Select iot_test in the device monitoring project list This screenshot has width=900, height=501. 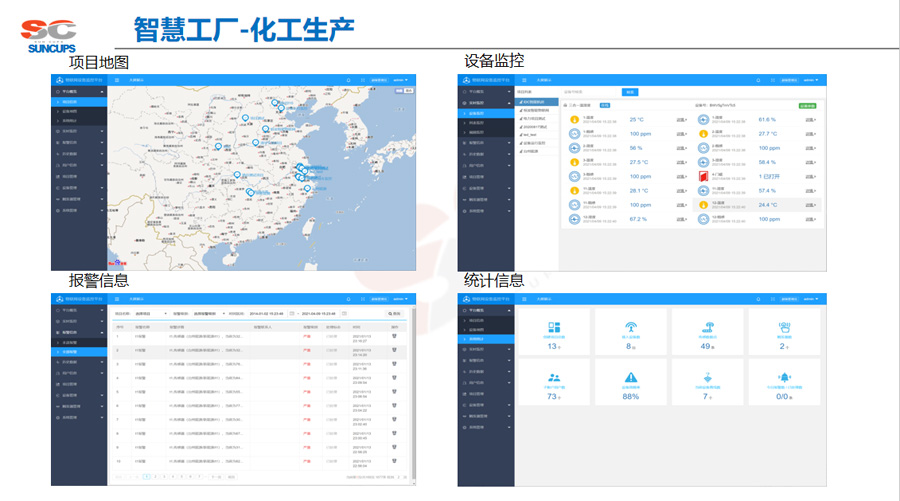530,134
